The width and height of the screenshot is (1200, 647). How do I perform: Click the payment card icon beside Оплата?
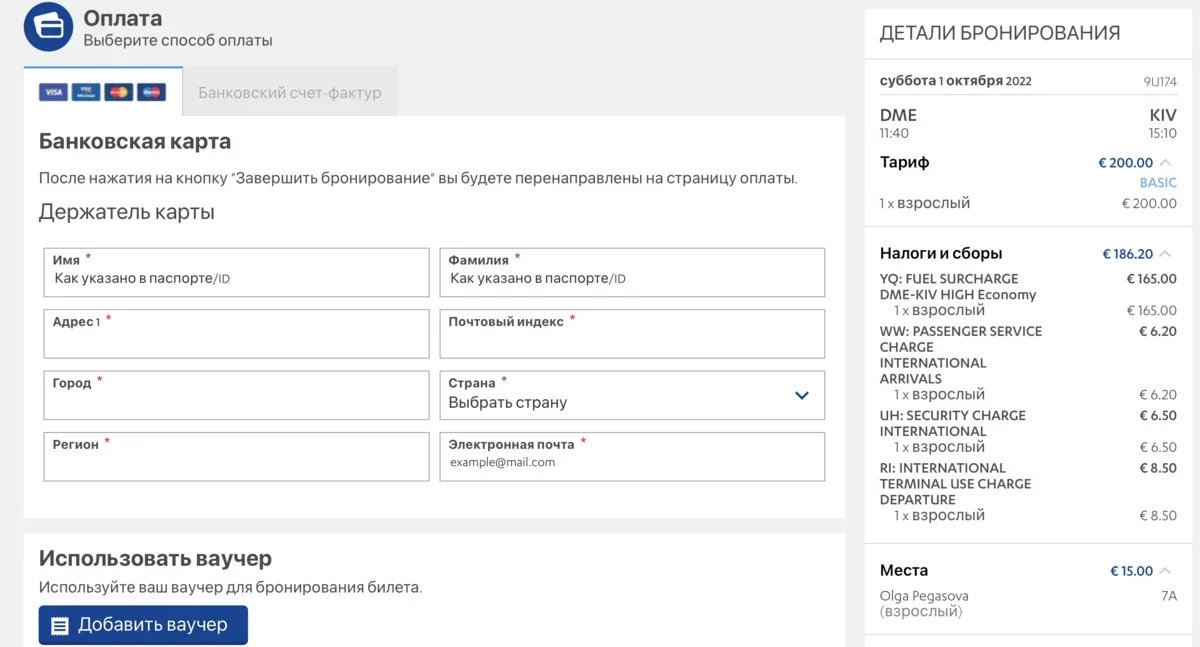click(x=48, y=26)
